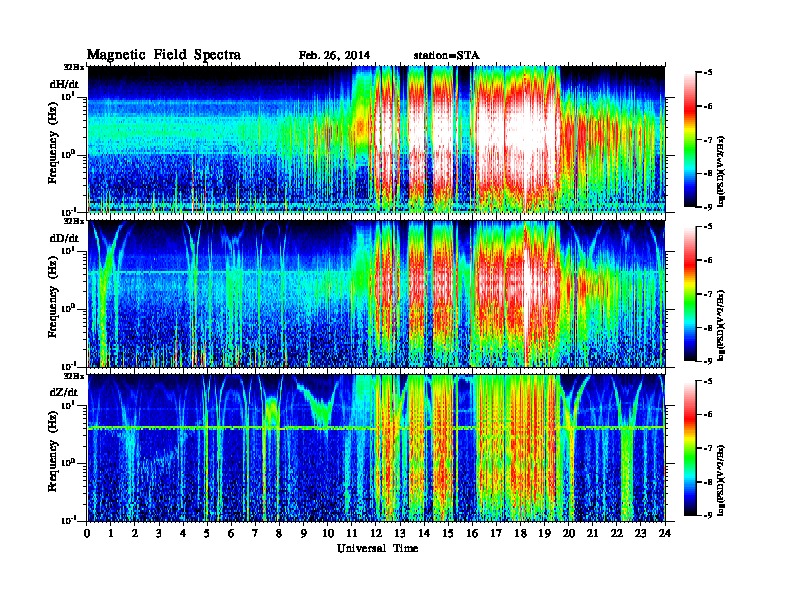
Task: Click inside the dZ/dt spectrogram plot
Action: pyautogui.click(x=376, y=448)
